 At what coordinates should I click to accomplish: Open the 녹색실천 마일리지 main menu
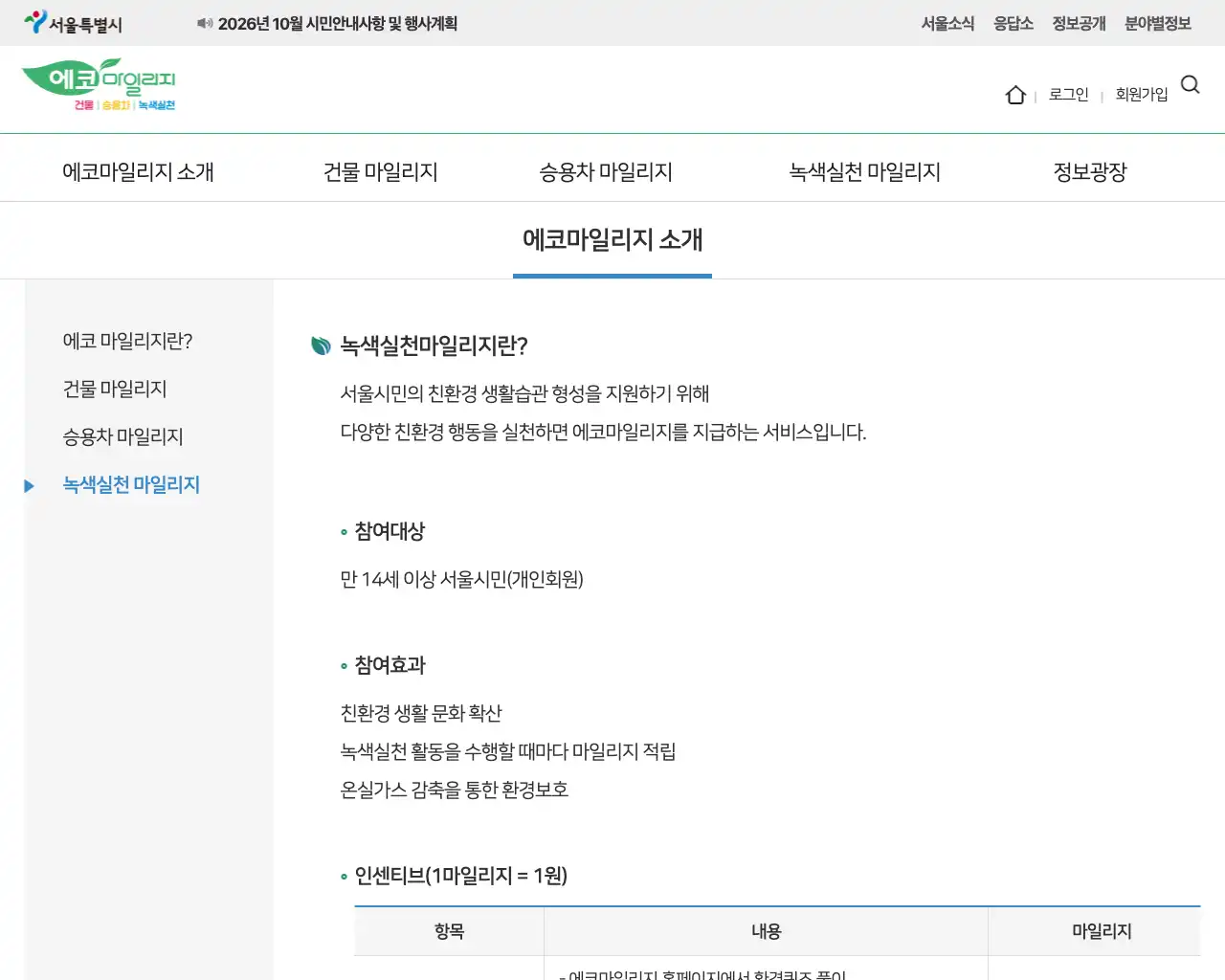[865, 171]
